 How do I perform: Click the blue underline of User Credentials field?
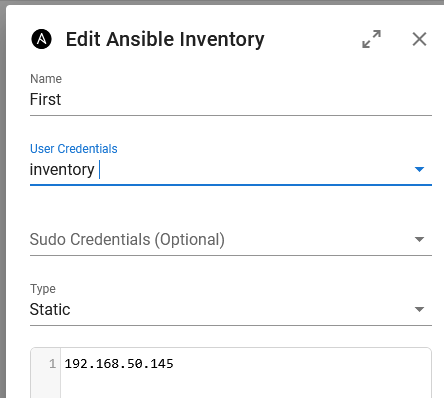tap(231, 185)
